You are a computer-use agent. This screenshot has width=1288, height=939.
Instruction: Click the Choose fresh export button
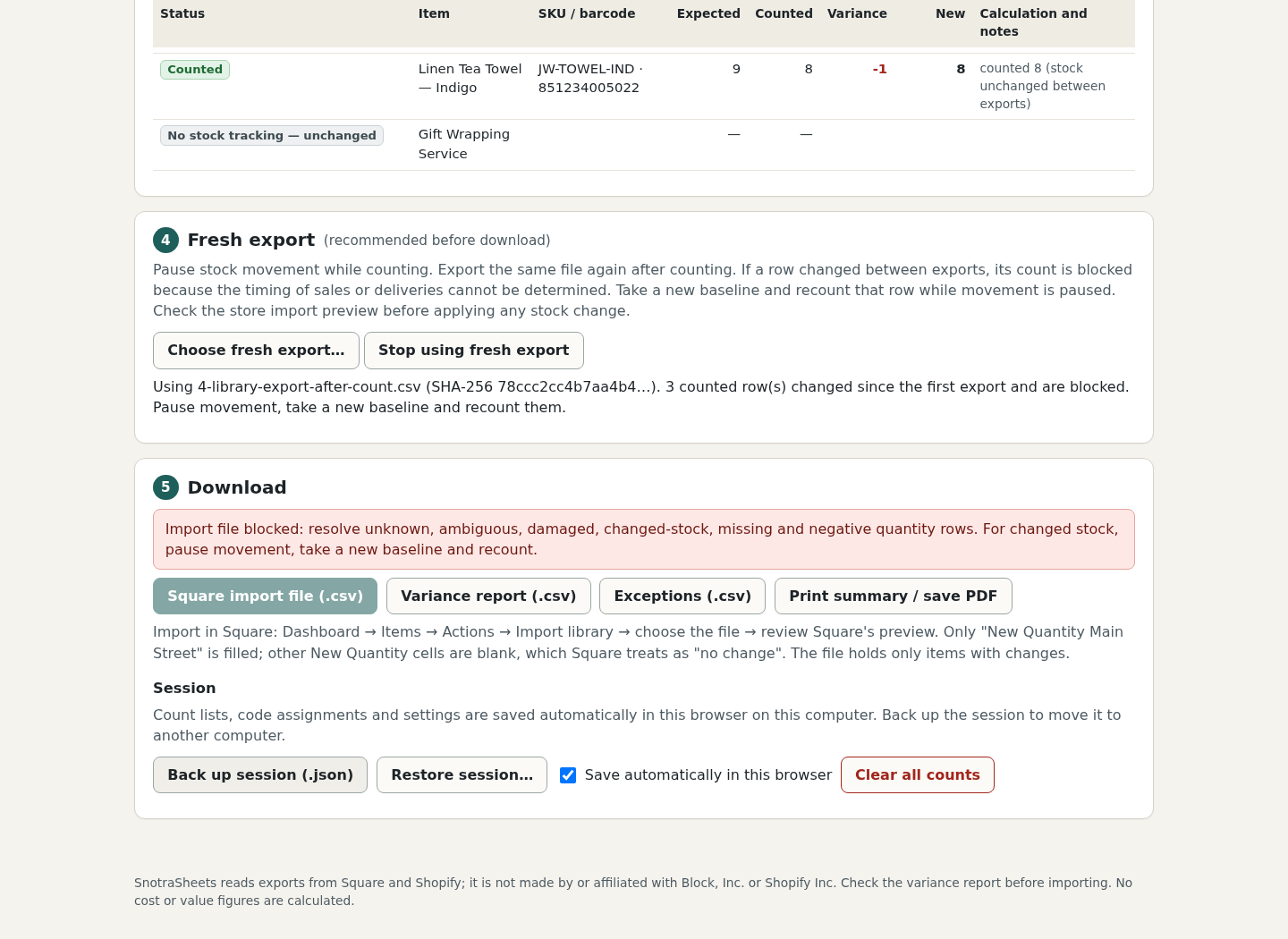click(x=256, y=351)
